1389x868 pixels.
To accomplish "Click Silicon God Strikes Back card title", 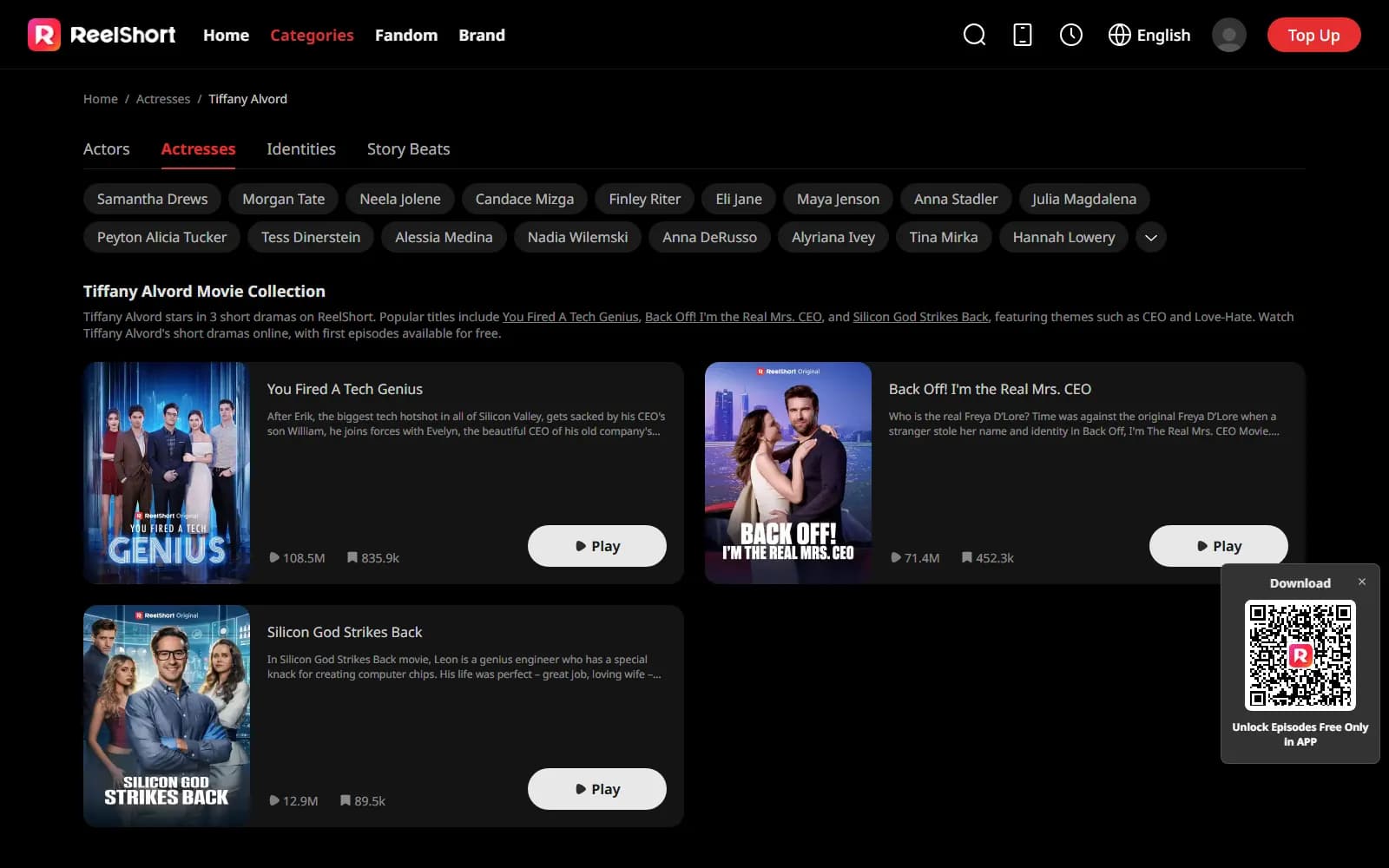I will (x=345, y=632).
